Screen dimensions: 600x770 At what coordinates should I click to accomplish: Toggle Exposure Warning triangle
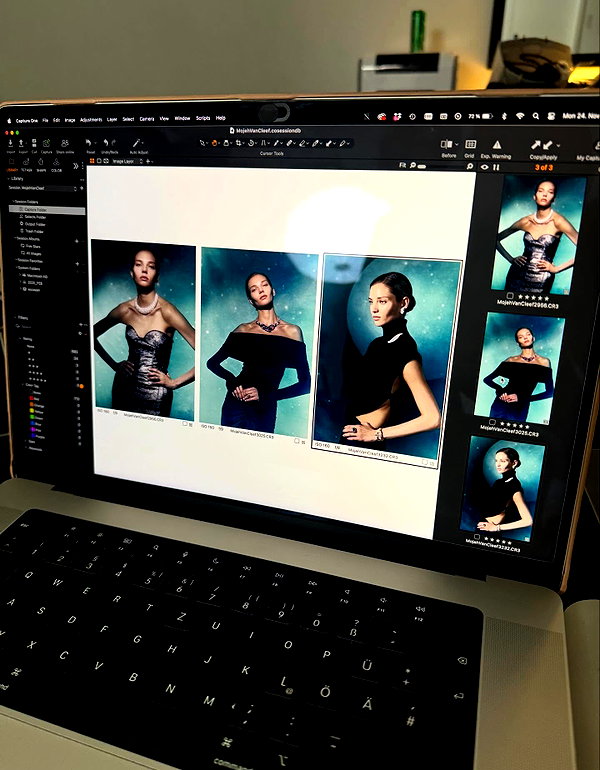497,144
